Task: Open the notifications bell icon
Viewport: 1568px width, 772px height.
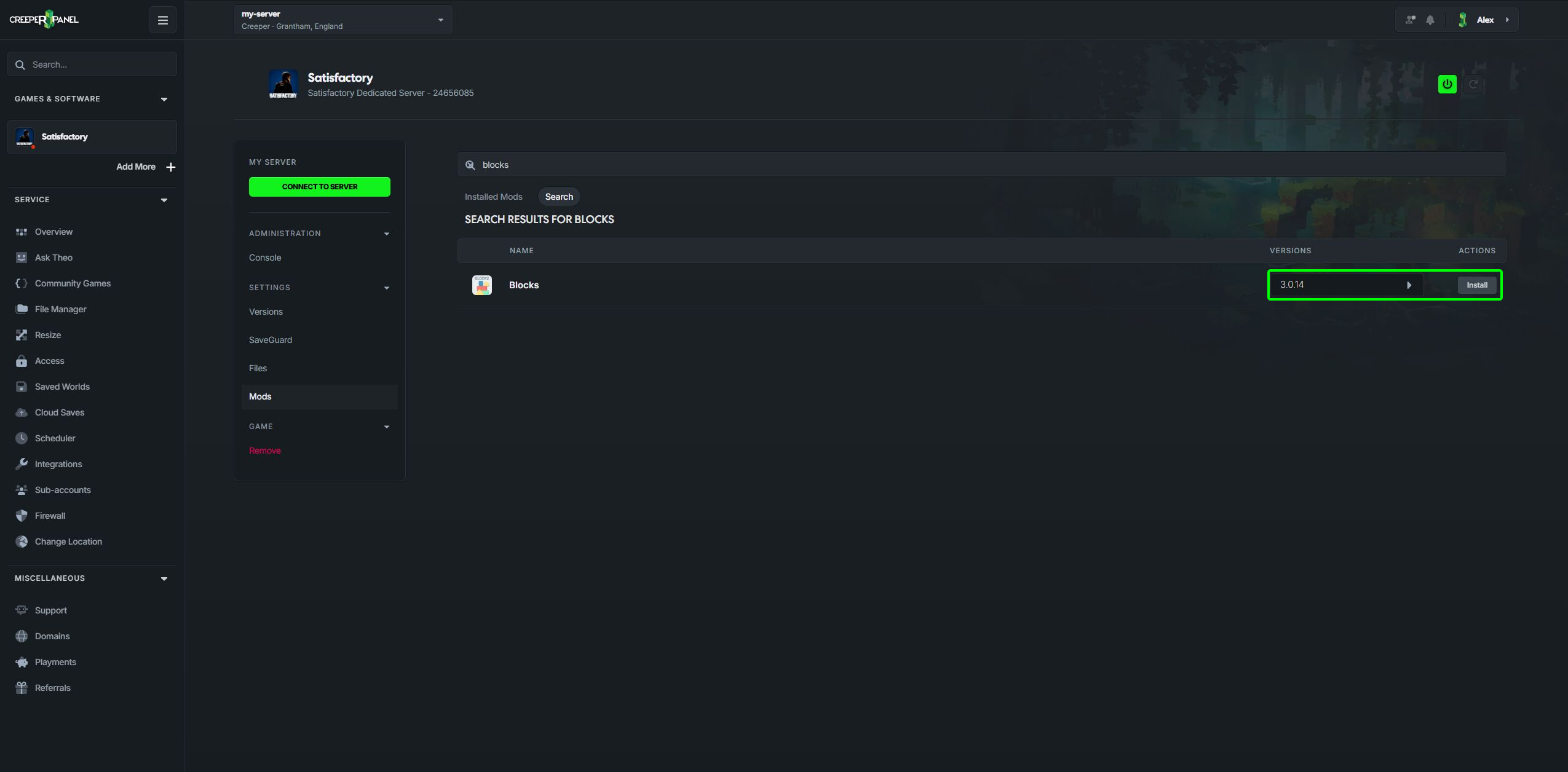Action: (1430, 20)
